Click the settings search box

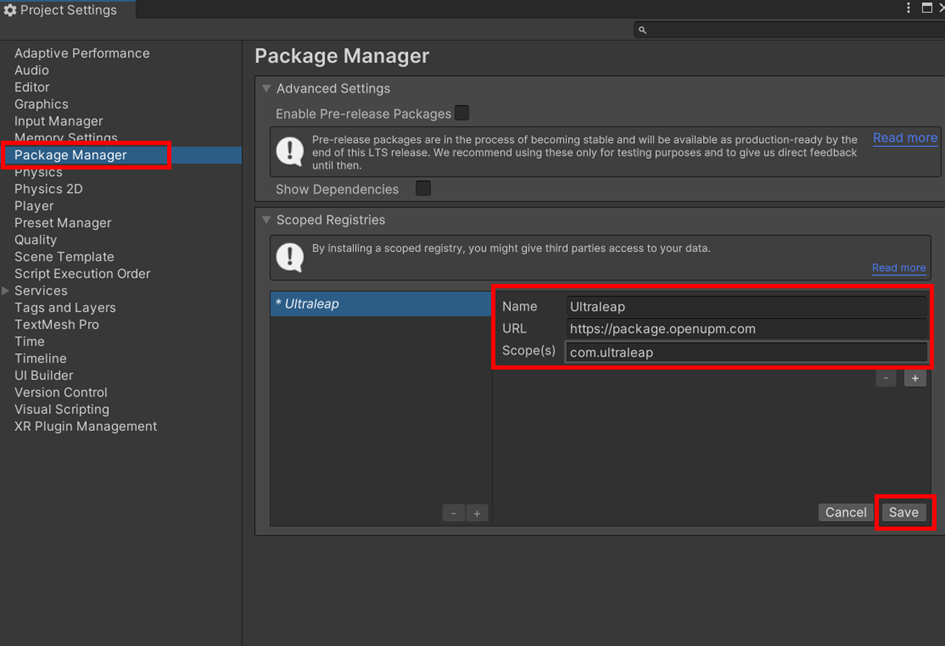click(x=790, y=30)
